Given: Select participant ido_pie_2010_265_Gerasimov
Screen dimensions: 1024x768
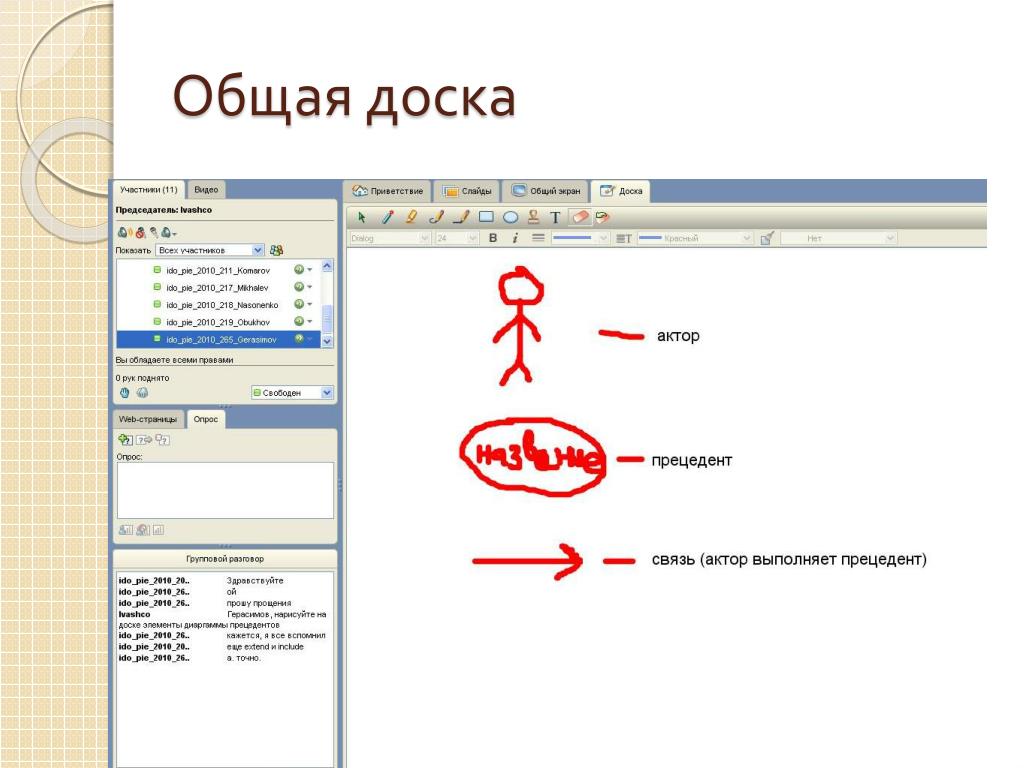Looking at the screenshot, I should tap(218, 340).
